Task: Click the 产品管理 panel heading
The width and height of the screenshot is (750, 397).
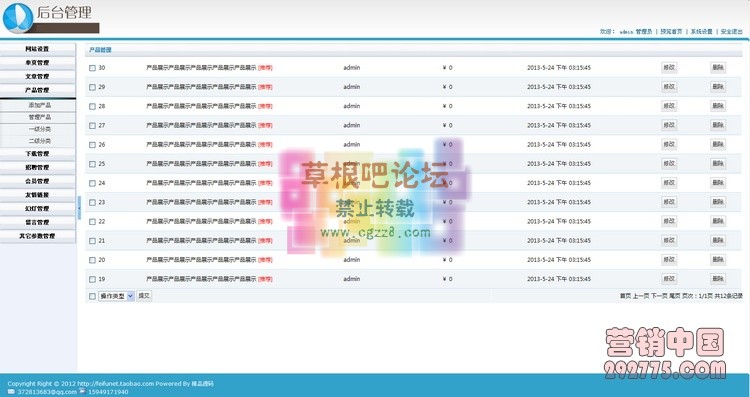Action: [x=100, y=50]
